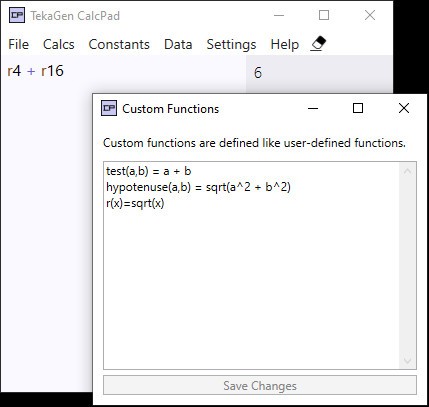Screen dimensions: 429x407
Task: Minimize the Custom Functions dialog
Action: [x=313, y=108]
